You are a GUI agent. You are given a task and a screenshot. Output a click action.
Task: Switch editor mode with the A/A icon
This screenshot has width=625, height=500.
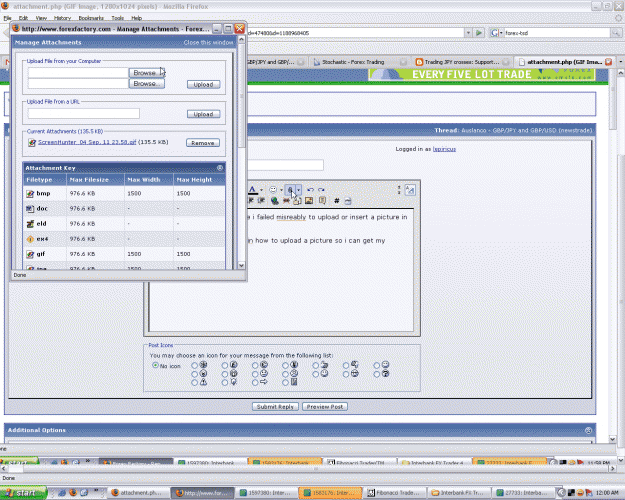410,190
